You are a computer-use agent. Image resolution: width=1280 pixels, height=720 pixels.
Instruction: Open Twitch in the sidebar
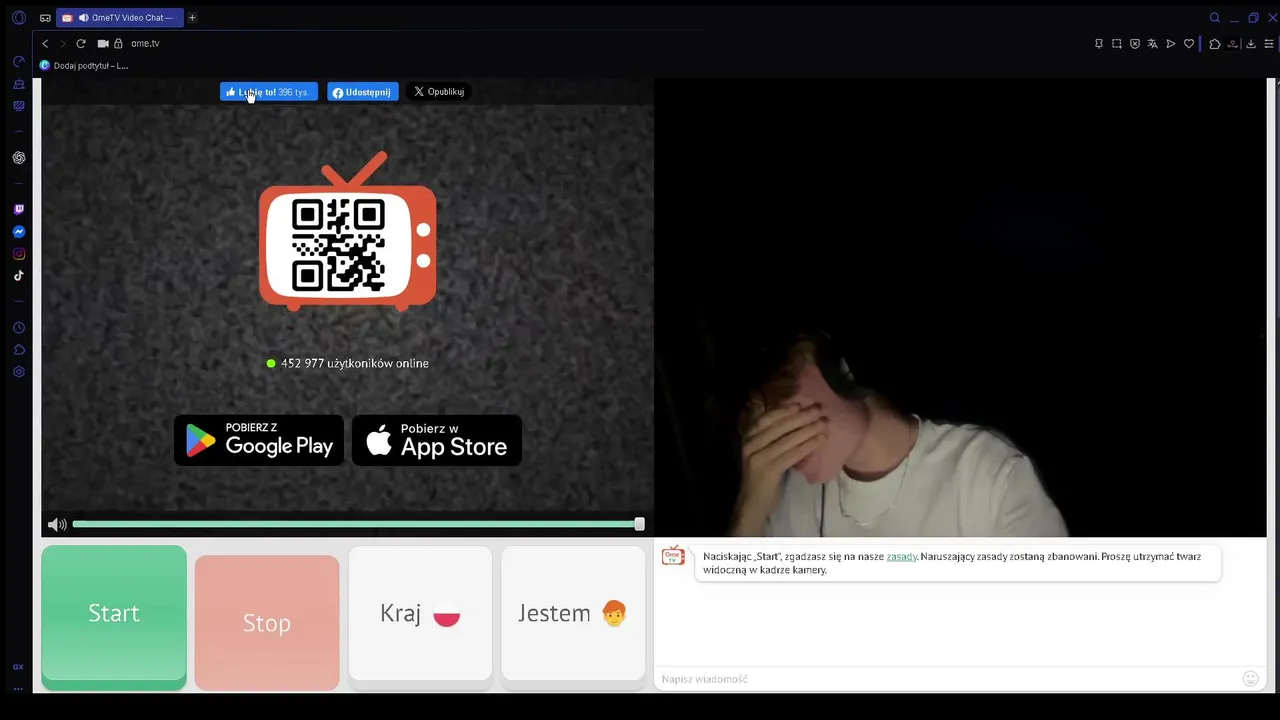(x=19, y=210)
